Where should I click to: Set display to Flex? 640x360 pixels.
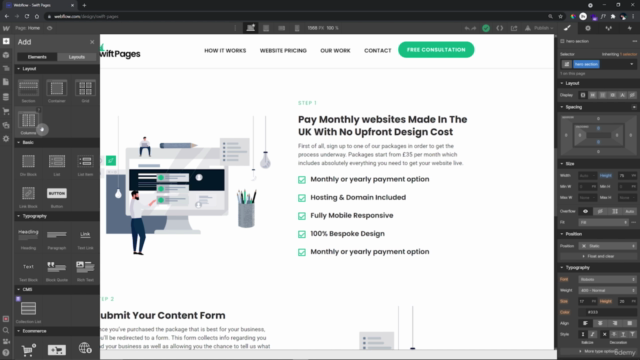pos(593,95)
